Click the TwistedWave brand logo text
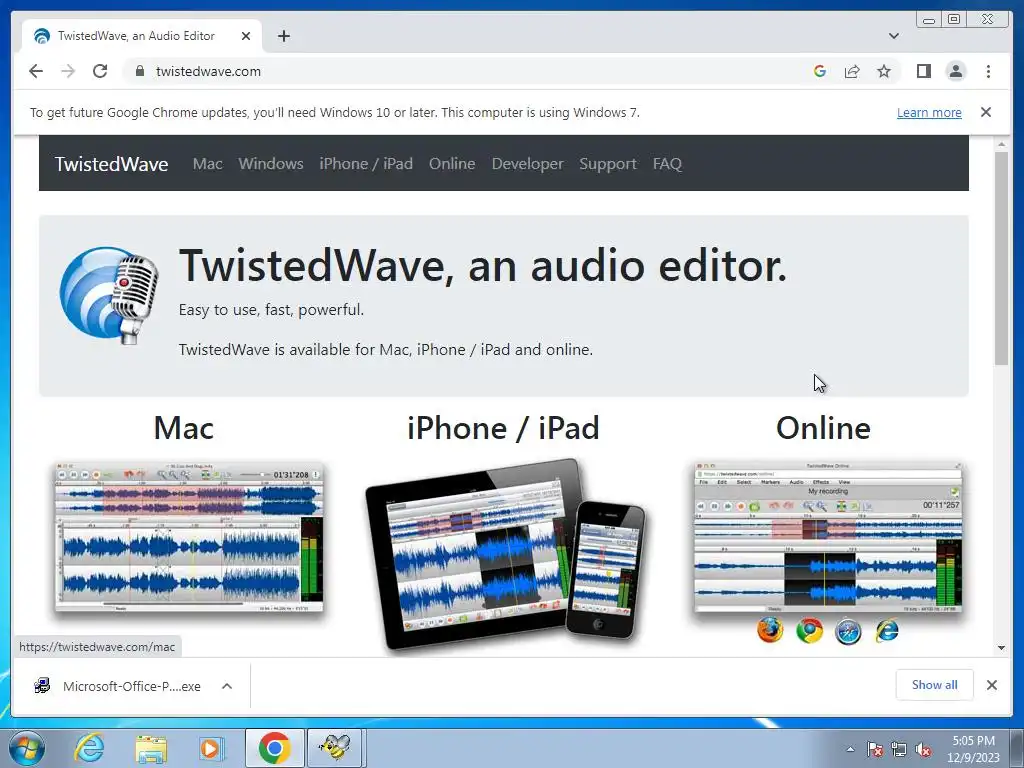 tap(112, 164)
